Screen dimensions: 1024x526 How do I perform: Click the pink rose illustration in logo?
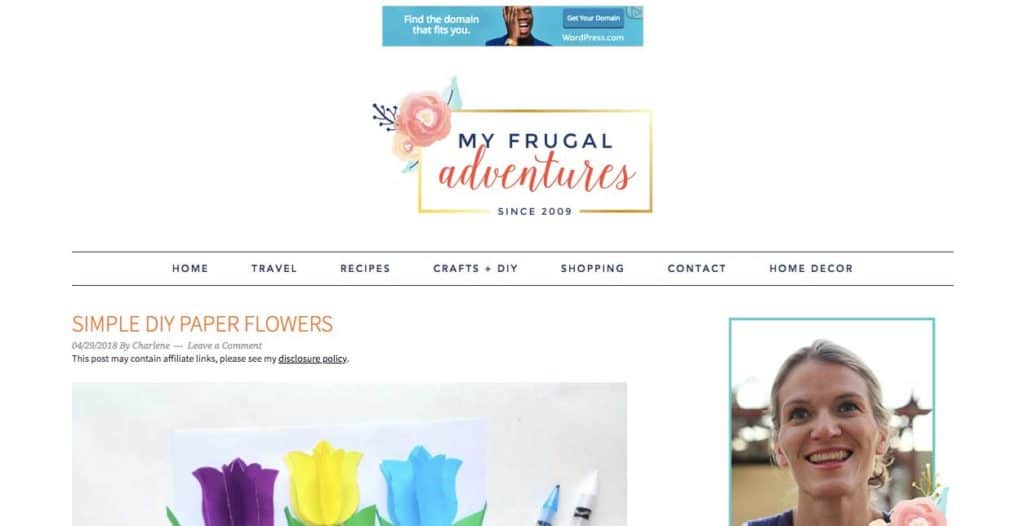[424, 118]
